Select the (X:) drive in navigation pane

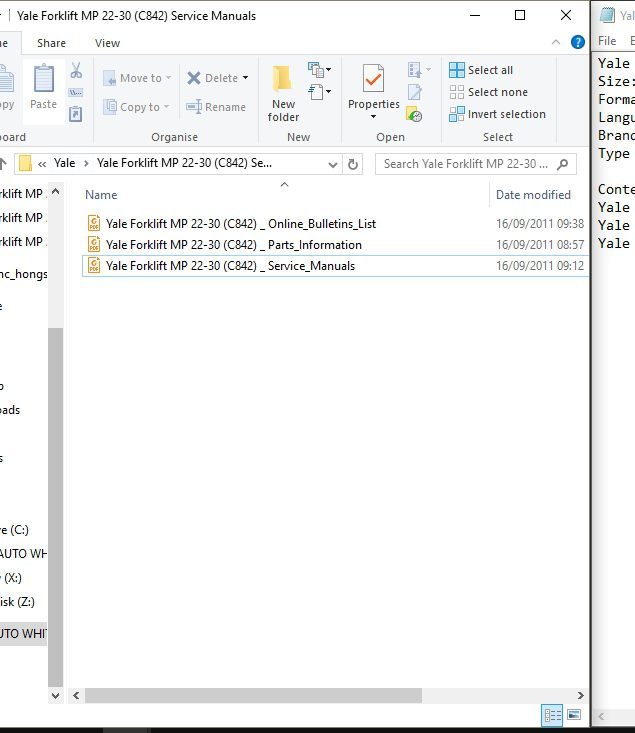tap(12, 578)
